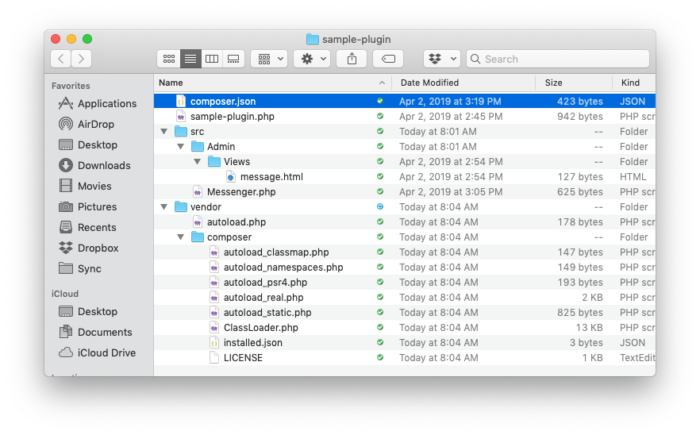
Task: Select the installed.json file
Action: coord(404,343)
